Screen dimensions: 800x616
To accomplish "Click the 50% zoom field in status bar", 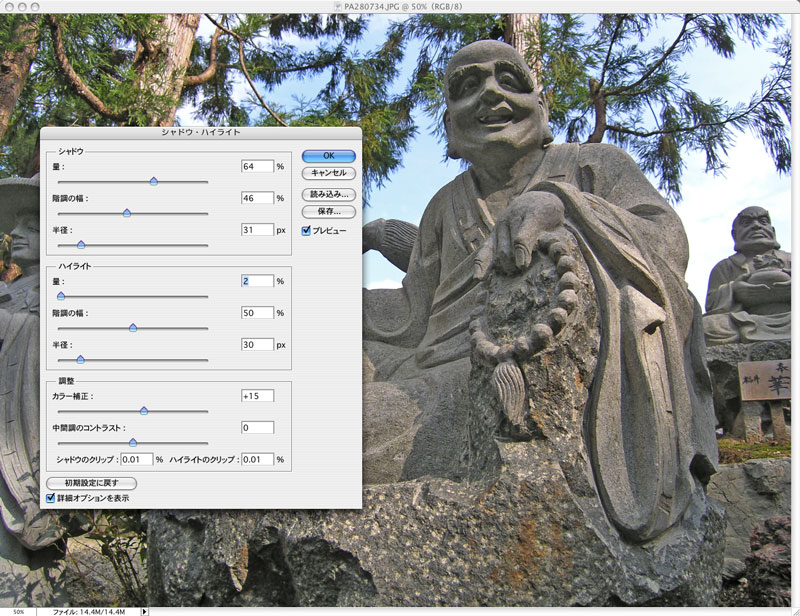I will pos(18,610).
